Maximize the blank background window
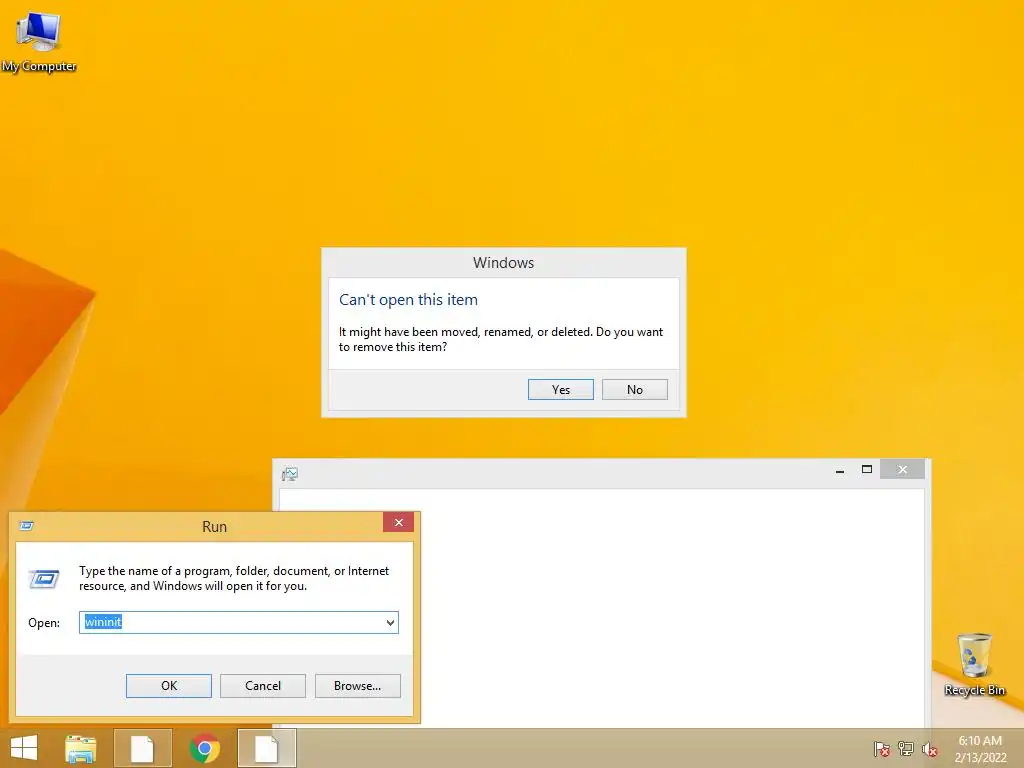1024x768 pixels. tap(867, 470)
